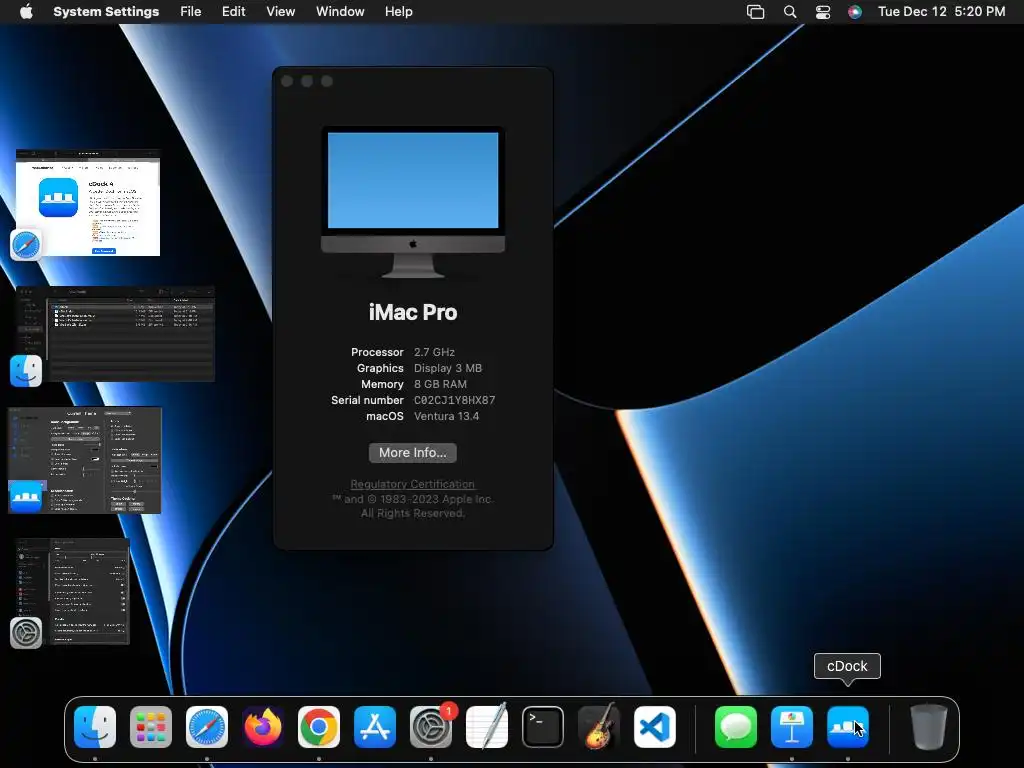
Task: Open Finder from the Dock
Action: coord(95,727)
